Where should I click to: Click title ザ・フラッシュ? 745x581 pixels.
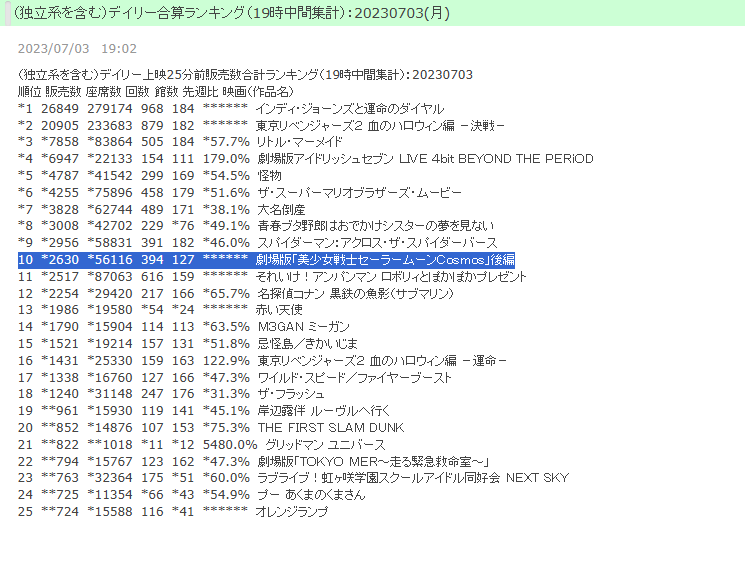coord(291,394)
